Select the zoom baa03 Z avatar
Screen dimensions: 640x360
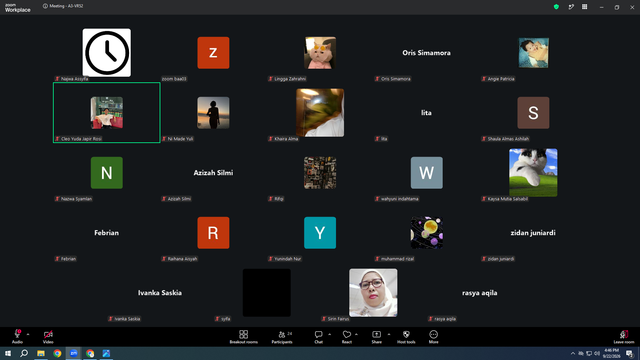pyautogui.click(x=213, y=53)
